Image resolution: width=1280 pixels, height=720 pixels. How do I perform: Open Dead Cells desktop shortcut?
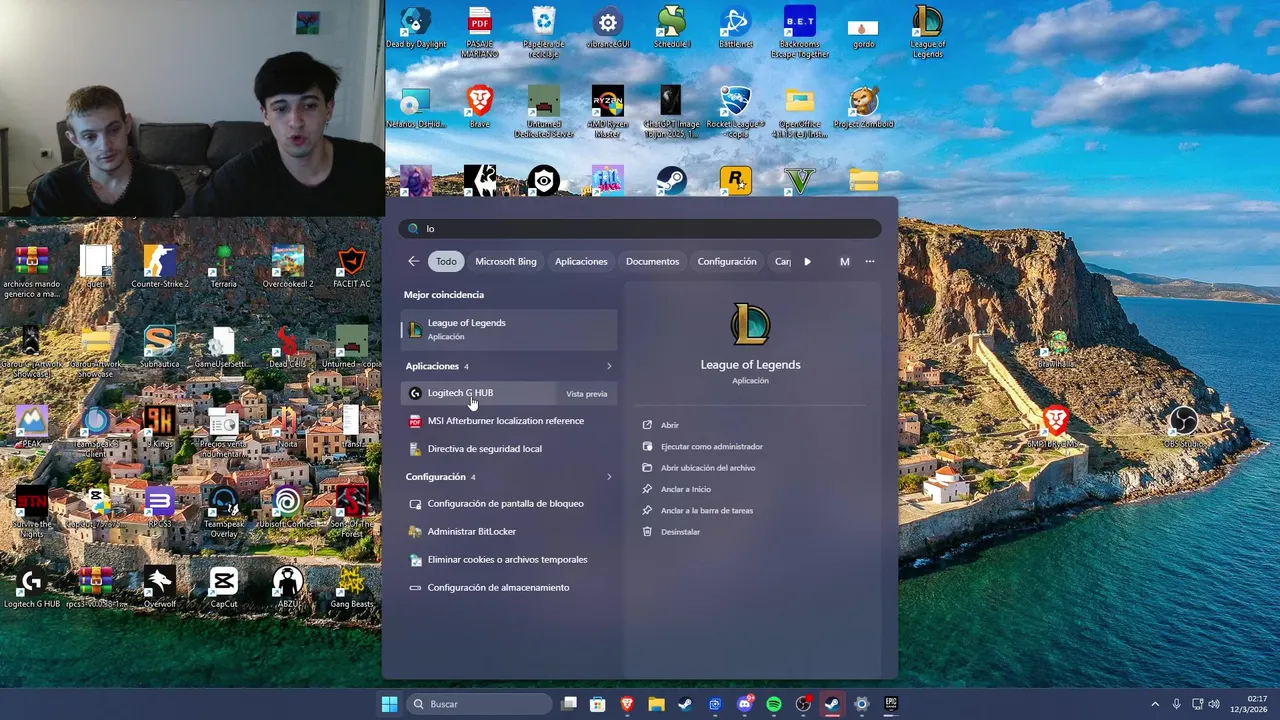pos(288,348)
